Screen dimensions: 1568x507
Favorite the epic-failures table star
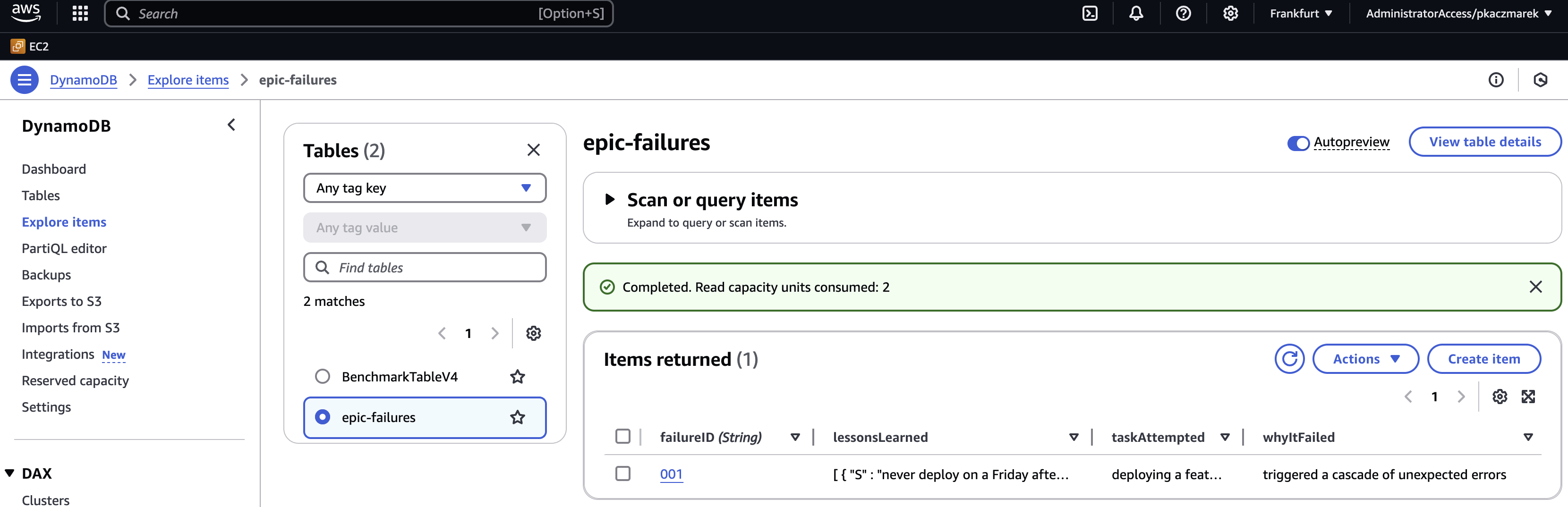[517, 417]
